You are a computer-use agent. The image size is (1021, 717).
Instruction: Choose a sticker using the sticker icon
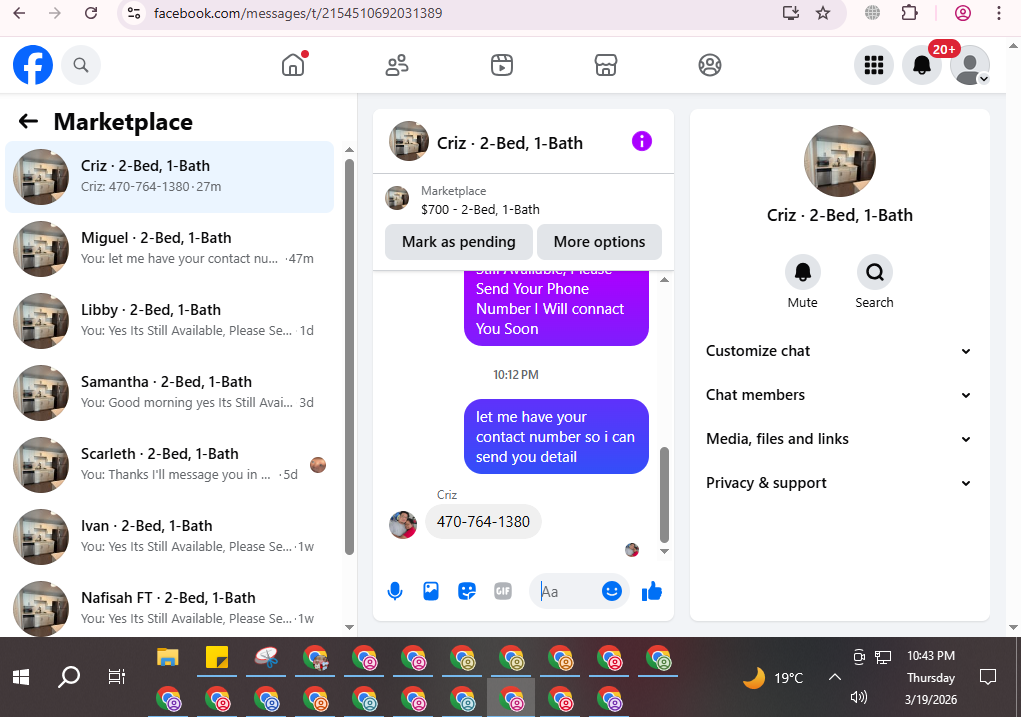(467, 591)
